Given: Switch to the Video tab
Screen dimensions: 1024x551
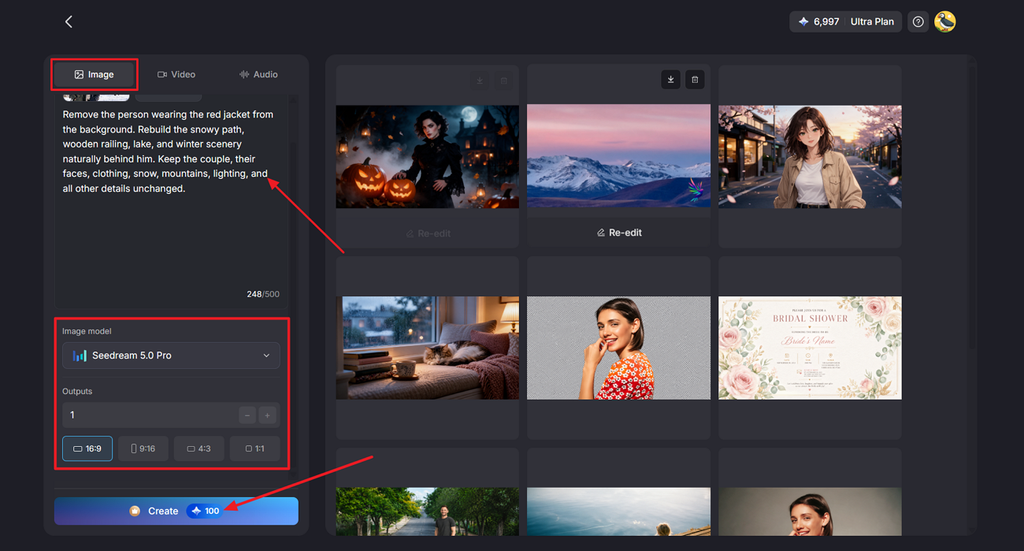Looking at the screenshot, I should [x=176, y=74].
